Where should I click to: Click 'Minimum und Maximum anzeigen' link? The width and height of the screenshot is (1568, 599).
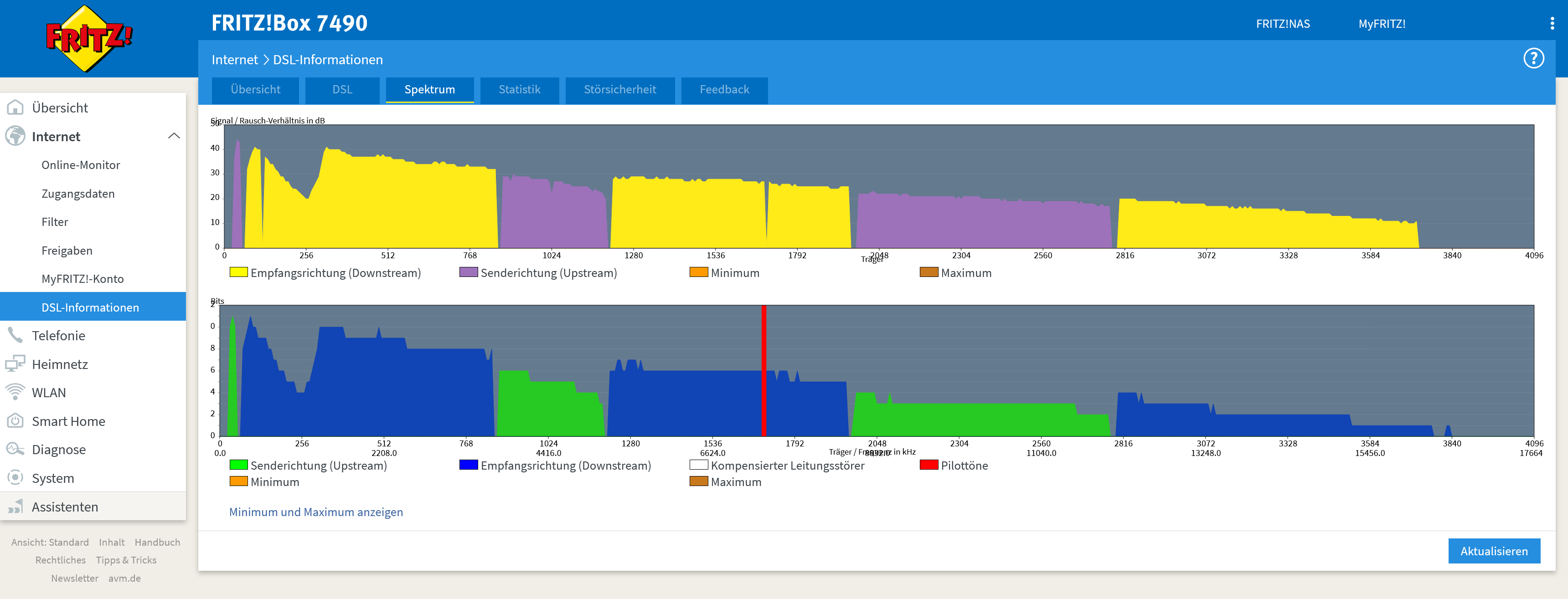click(316, 512)
